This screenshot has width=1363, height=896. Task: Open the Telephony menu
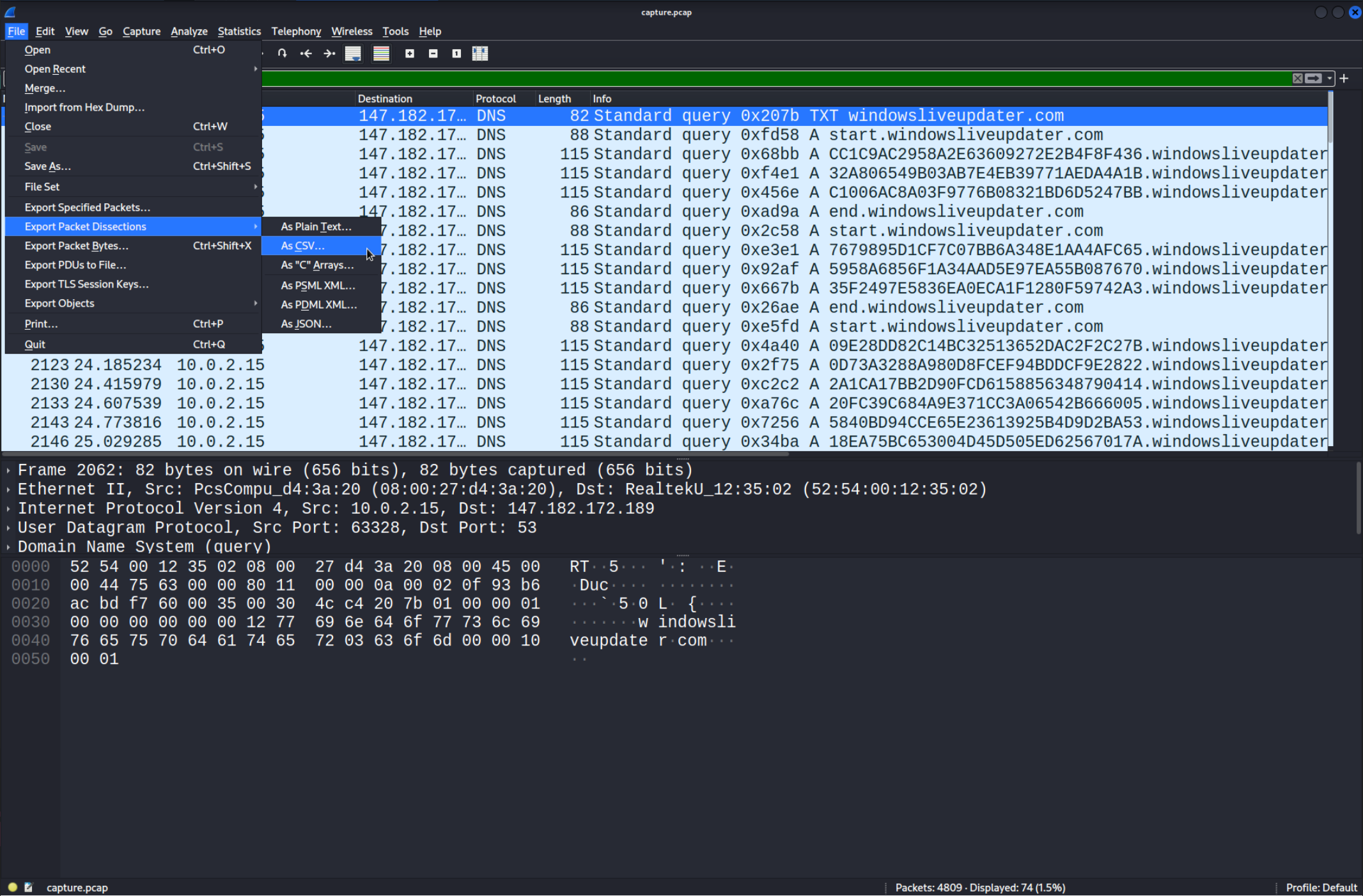[296, 31]
